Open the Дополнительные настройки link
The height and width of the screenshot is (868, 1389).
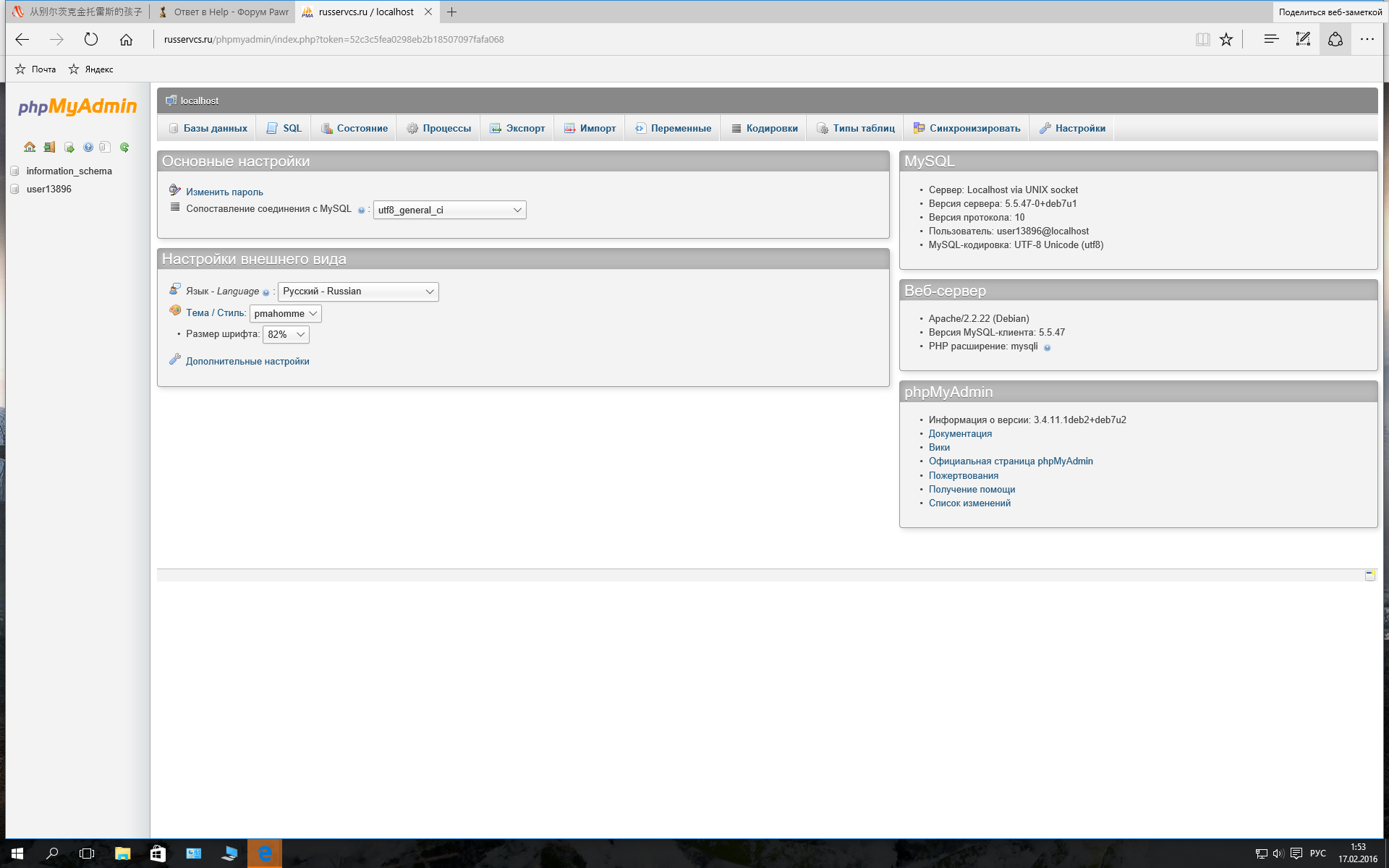click(247, 361)
